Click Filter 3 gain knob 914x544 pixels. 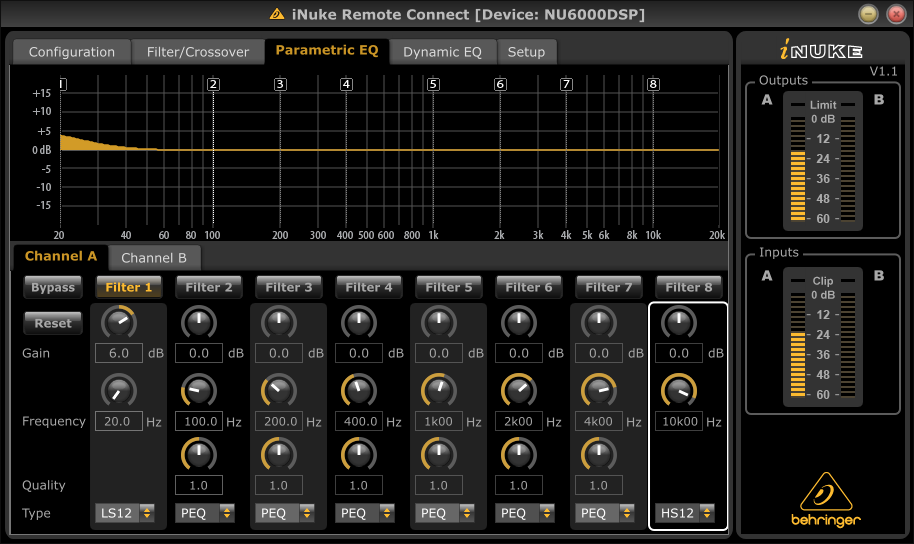coord(279,322)
